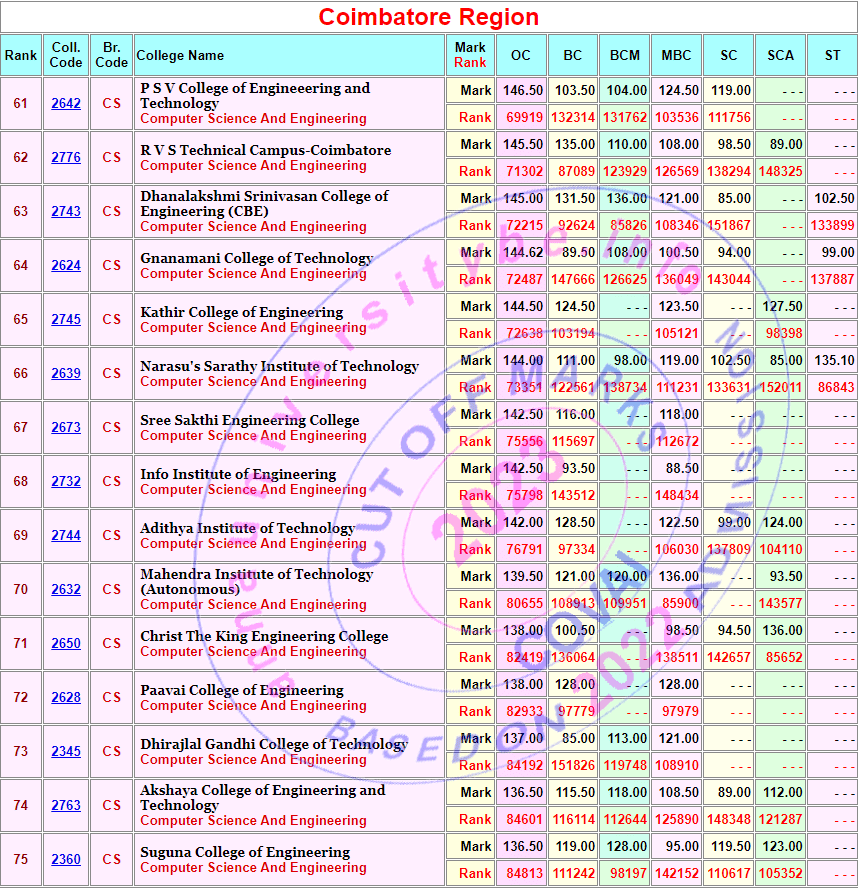Open college code 2360 link
The image size is (858, 888).
click(x=66, y=859)
